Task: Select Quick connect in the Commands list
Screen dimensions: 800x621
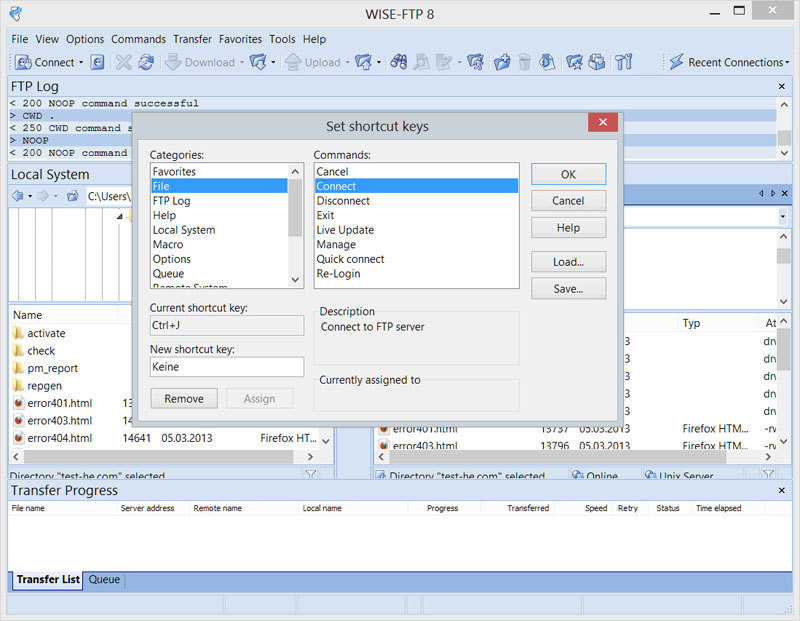Action: pos(416,259)
